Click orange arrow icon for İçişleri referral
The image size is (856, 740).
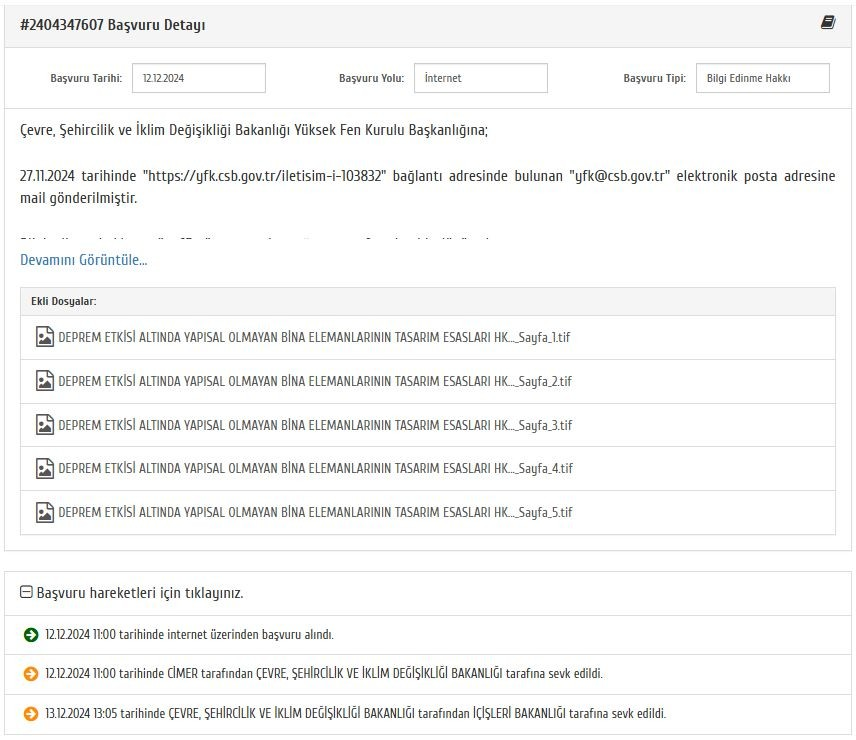[31, 713]
